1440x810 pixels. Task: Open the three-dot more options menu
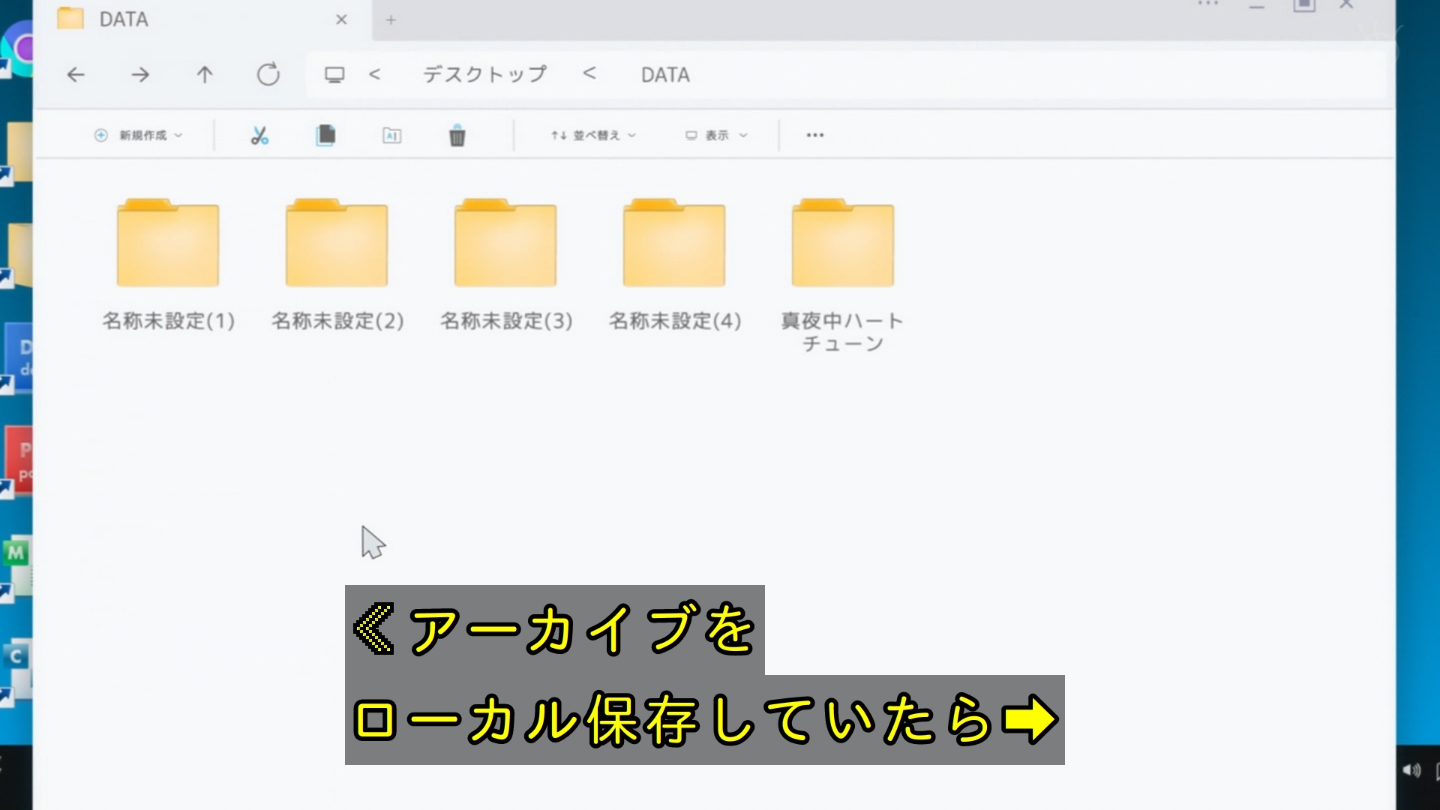[x=815, y=136]
